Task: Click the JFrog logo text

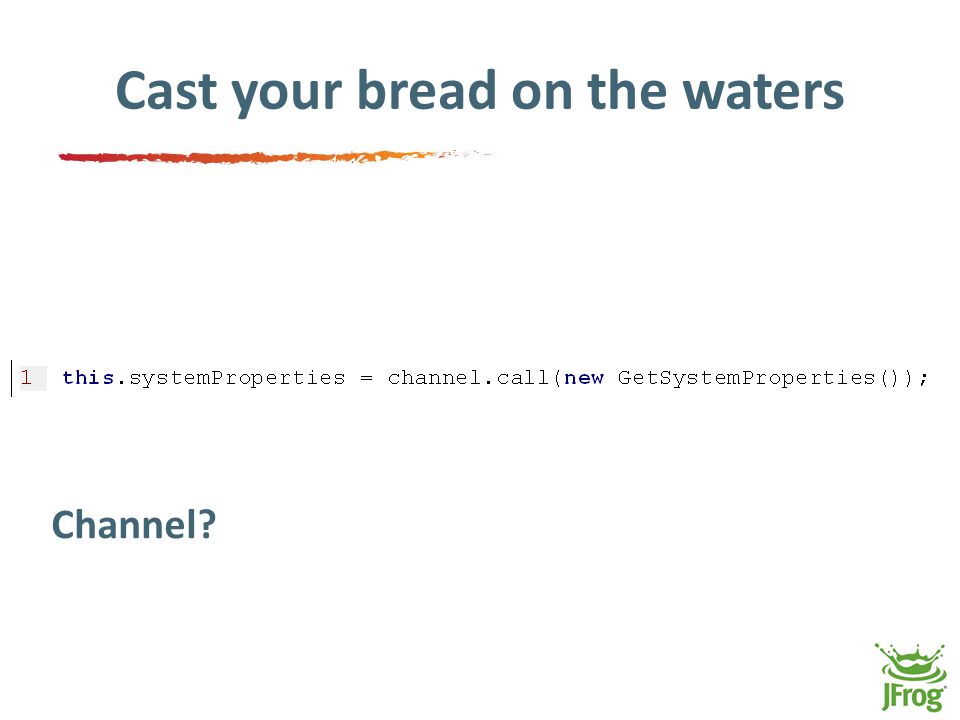Action: (913, 697)
